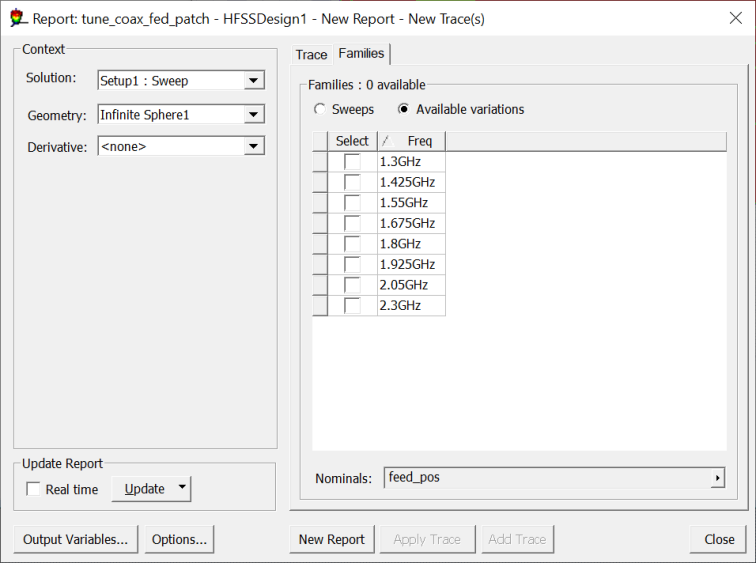756x563 pixels.
Task: Select the Families tab
Action: 361,53
